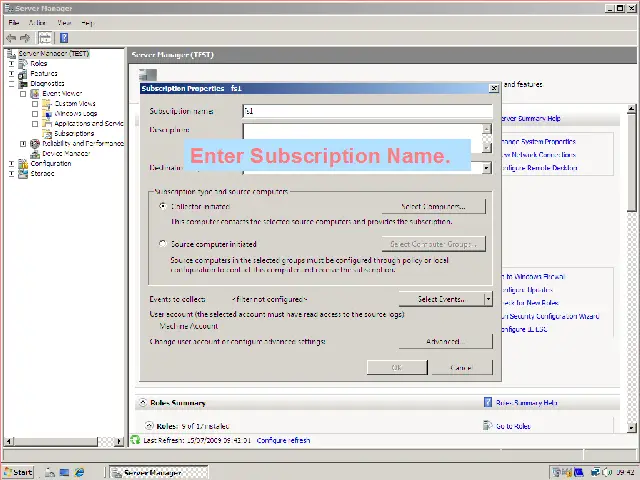Click the tree pane scroll right arrow
This screenshot has width=640, height=480.
119,441
